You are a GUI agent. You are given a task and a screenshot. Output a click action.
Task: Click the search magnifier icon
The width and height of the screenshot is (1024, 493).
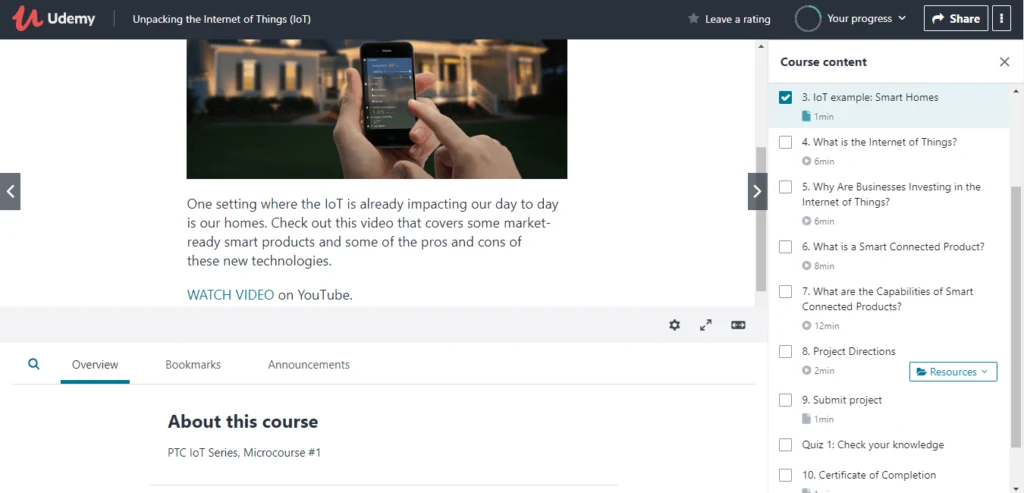[x=34, y=364]
